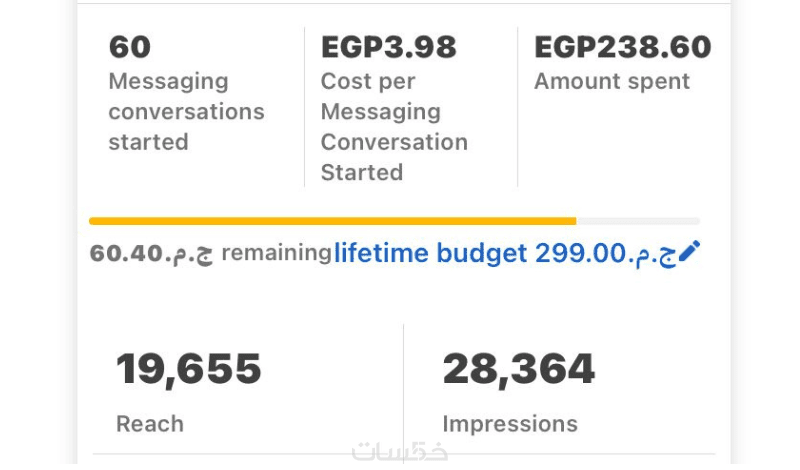
Task: Click the pencil edit budget icon
Action: coord(690,253)
